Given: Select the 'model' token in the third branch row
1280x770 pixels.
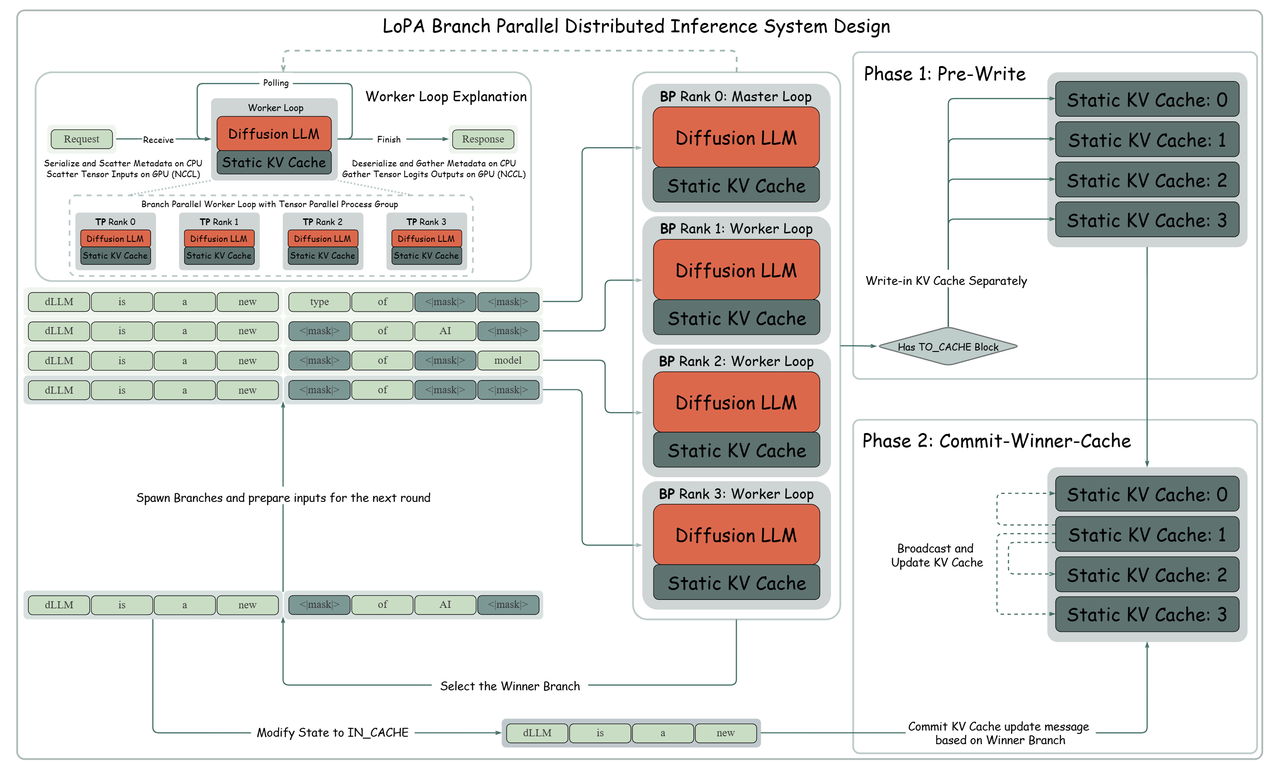Looking at the screenshot, I should click(x=508, y=360).
